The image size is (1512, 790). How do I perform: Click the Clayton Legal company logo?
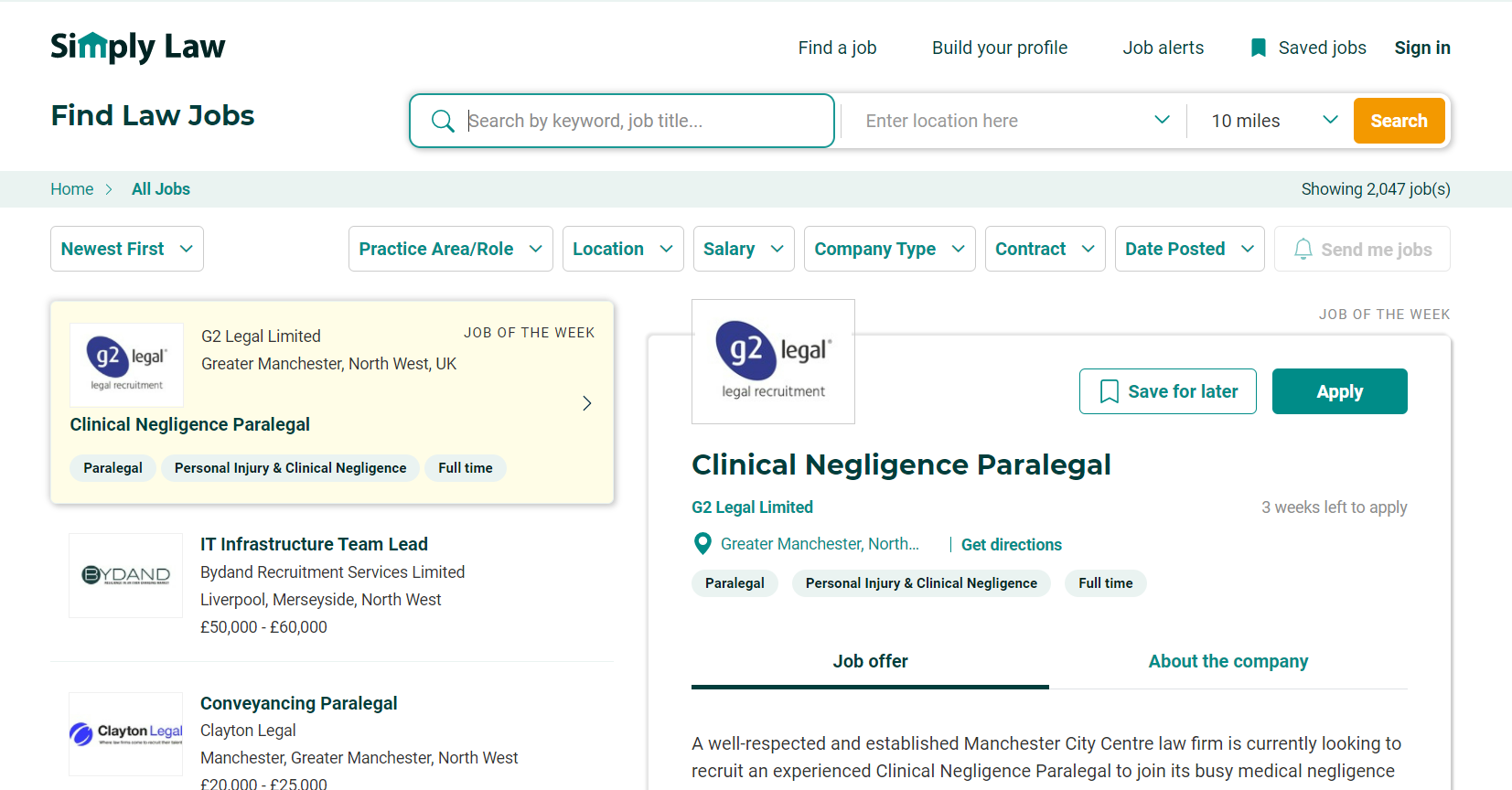pyautogui.click(x=126, y=733)
